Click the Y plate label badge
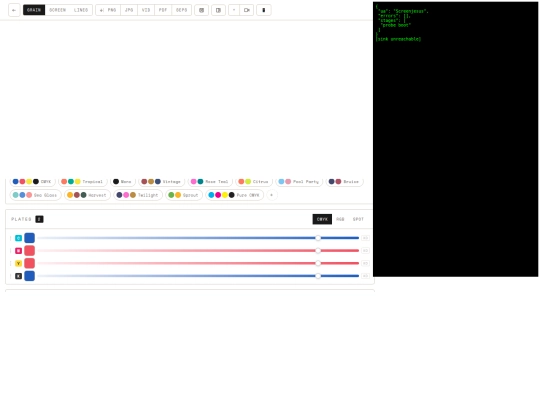The width and height of the screenshot is (540, 405). [x=19, y=263]
